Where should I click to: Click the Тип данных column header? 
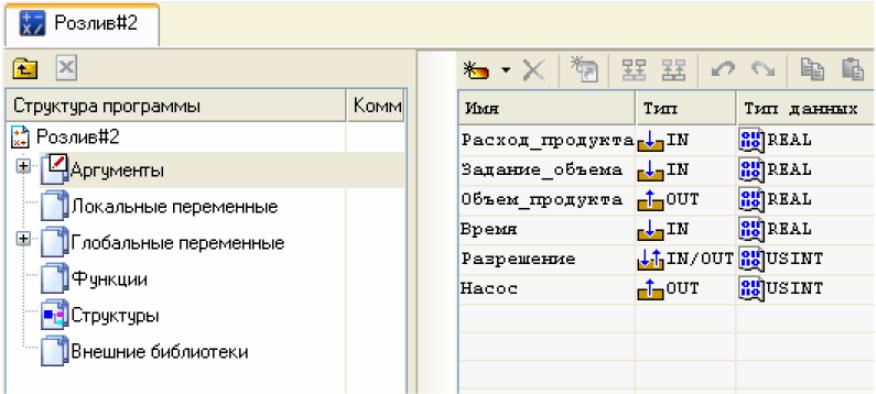point(806,107)
